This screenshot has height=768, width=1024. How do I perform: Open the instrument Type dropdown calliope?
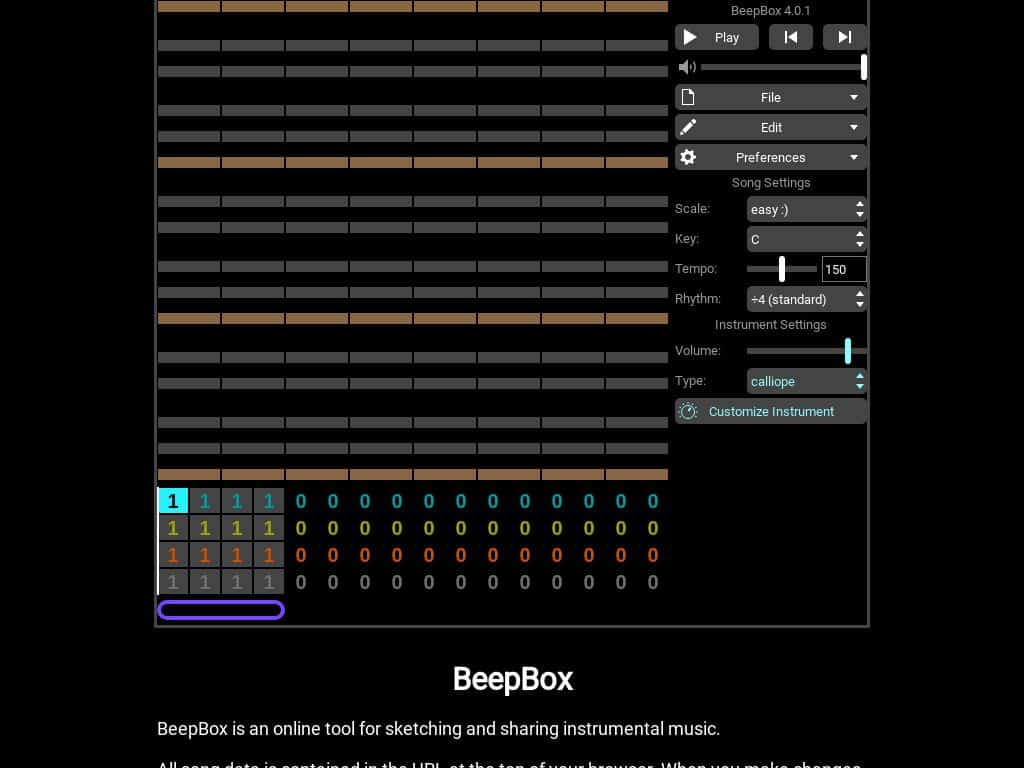807,381
